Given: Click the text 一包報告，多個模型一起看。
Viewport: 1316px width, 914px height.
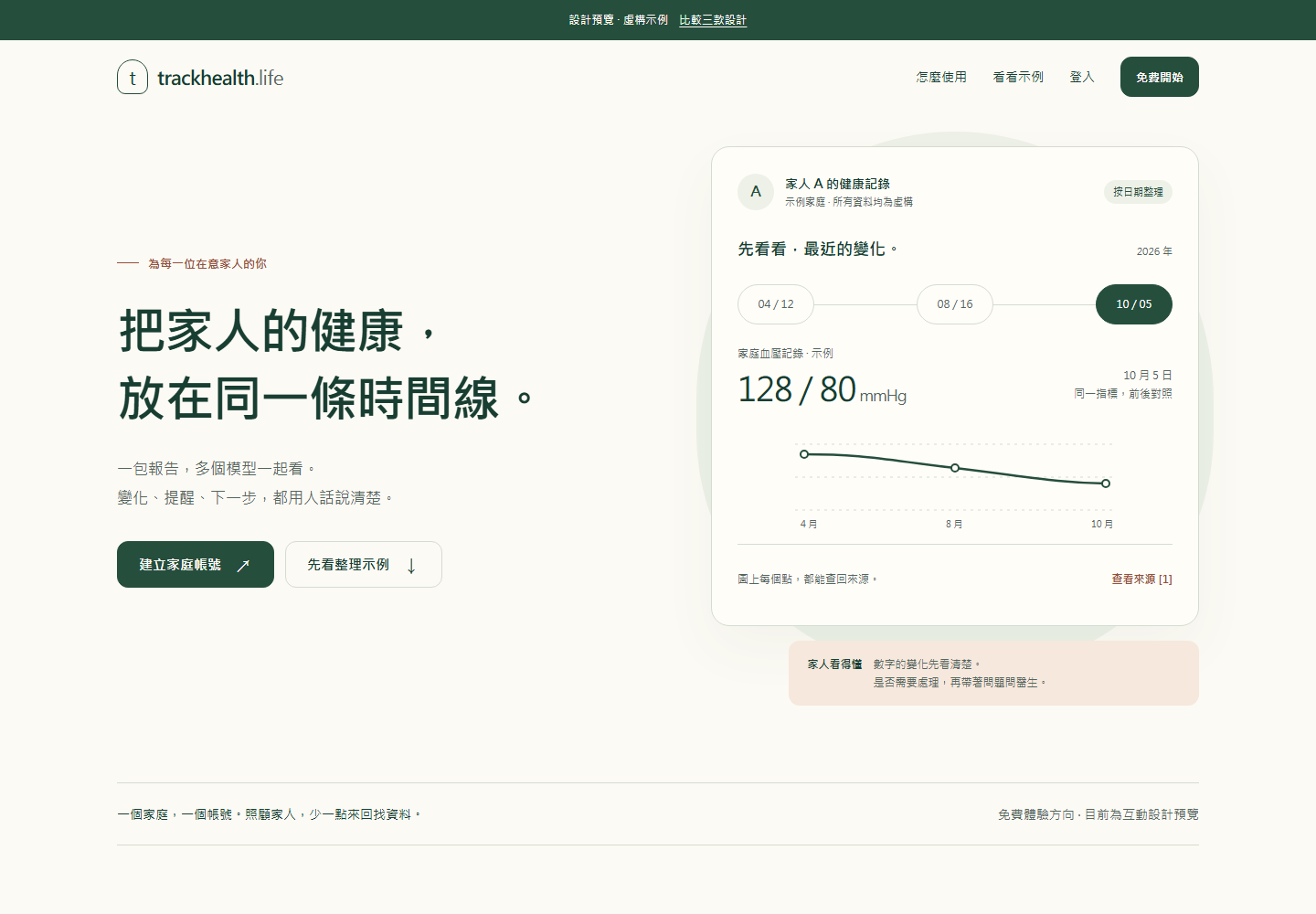Looking at the screenshot, I should (x=218, y=469).
